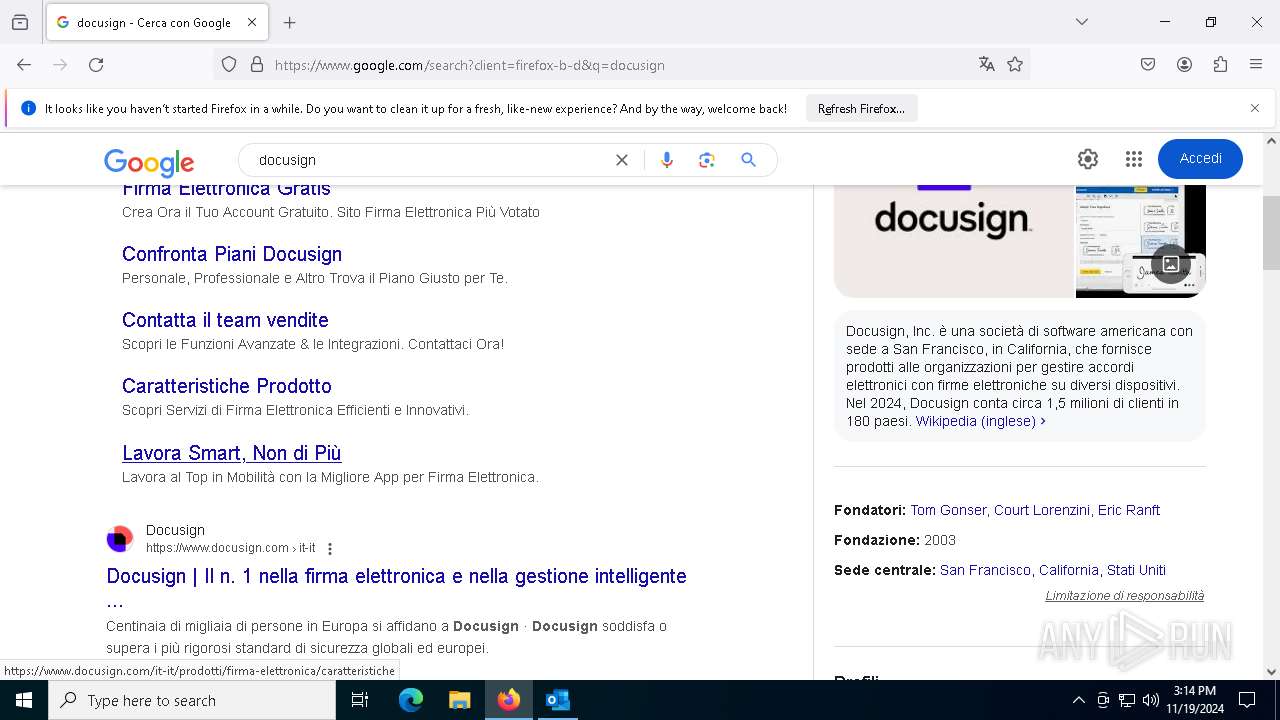1280x720 pixels.
Task: List all tabs dropdown arrow
Action: click(x=1081, y=22)
